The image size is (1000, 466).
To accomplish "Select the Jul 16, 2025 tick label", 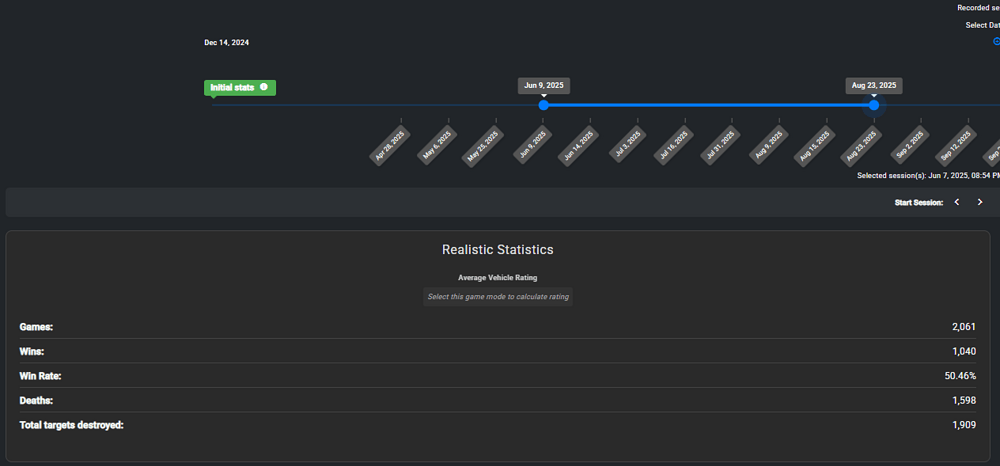I will [x=673, y=145].
